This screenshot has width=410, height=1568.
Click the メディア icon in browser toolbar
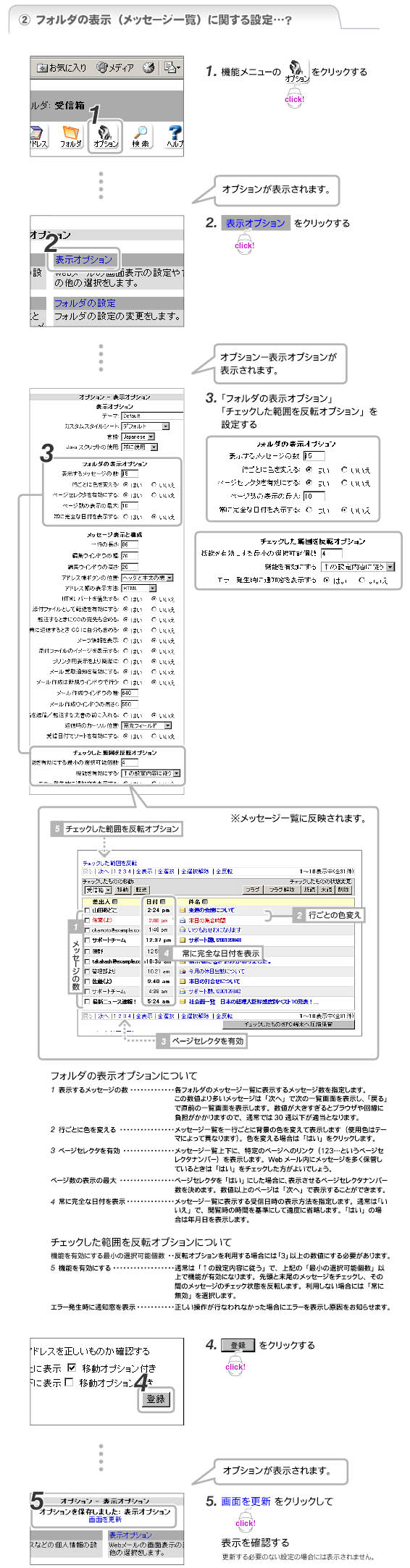click(101, 67)
